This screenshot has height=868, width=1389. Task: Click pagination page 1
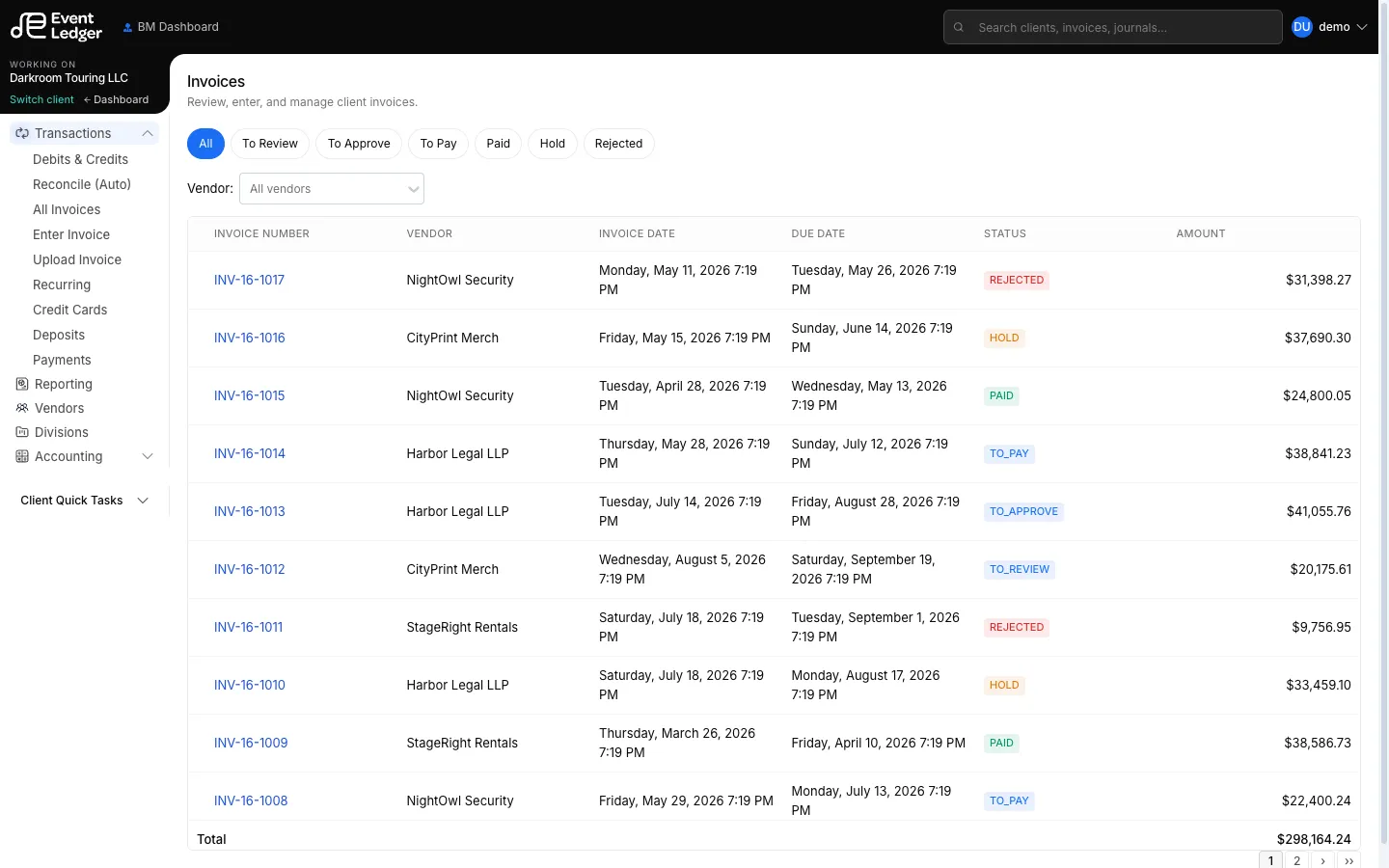point(1270,860)
